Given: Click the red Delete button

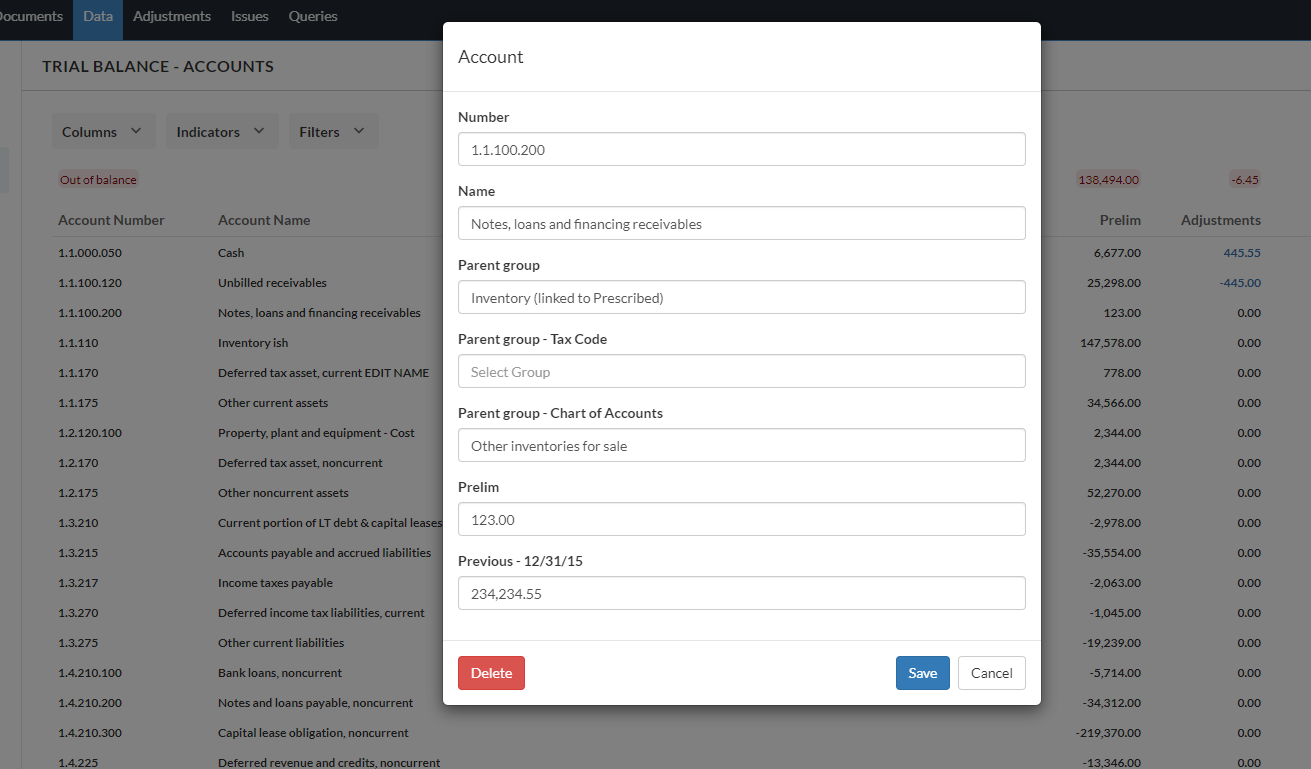Looking at the screenshot, I should (x=491, y=673).
